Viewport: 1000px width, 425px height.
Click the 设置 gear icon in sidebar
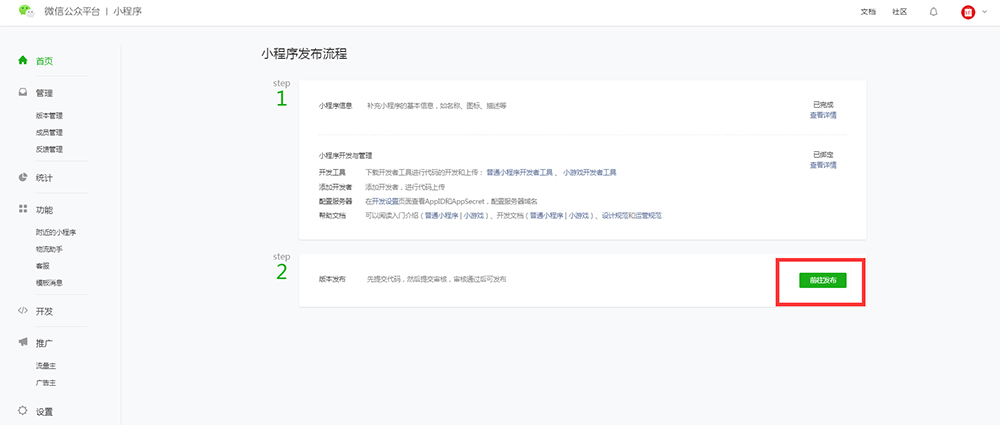(x=23, y=411)
